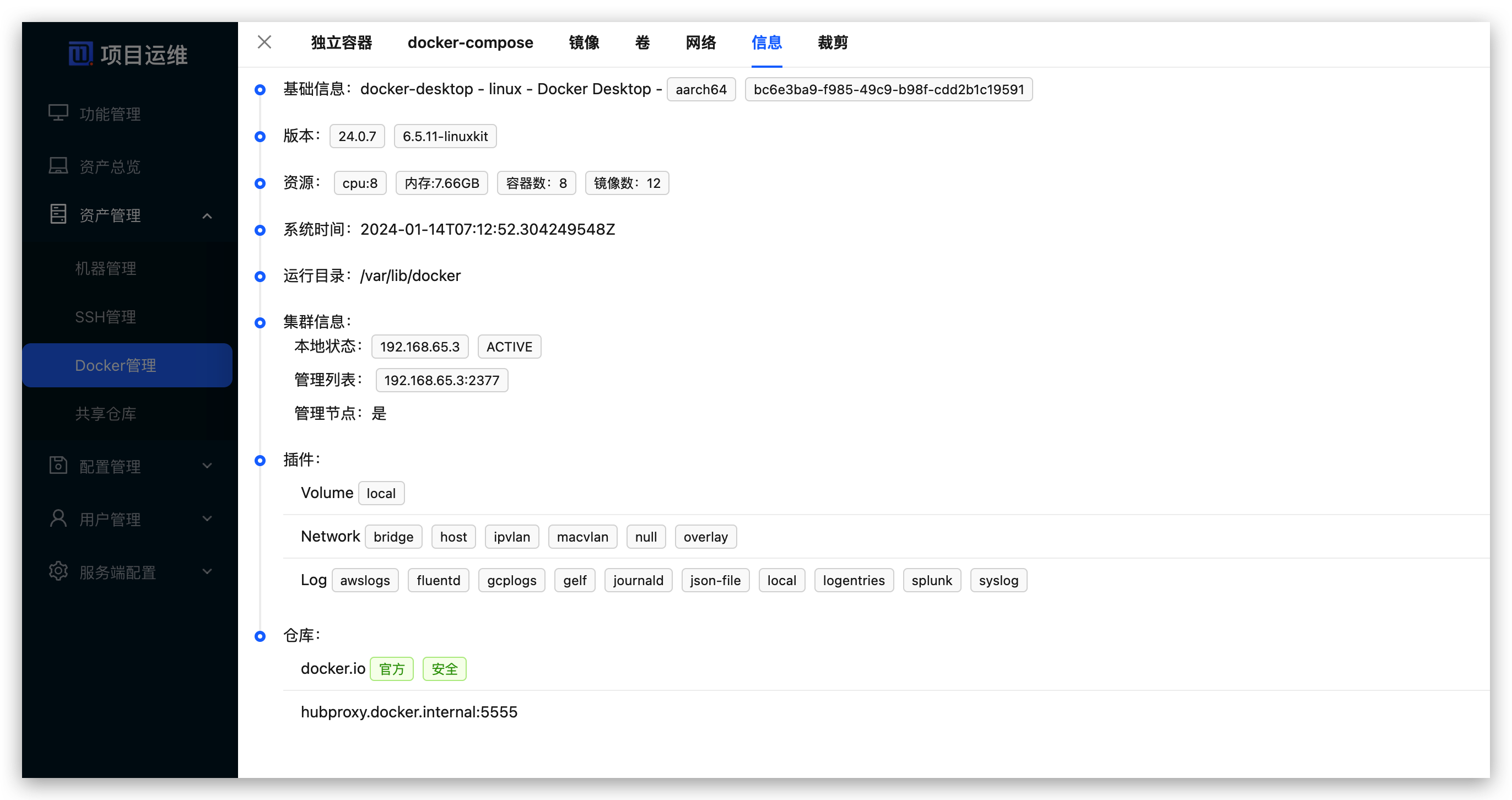Viewport: 1512px width, 800px height.
Task: Click the save-disk icon for 配置管理
Action: pyautogui.click(x=58, y=466)
